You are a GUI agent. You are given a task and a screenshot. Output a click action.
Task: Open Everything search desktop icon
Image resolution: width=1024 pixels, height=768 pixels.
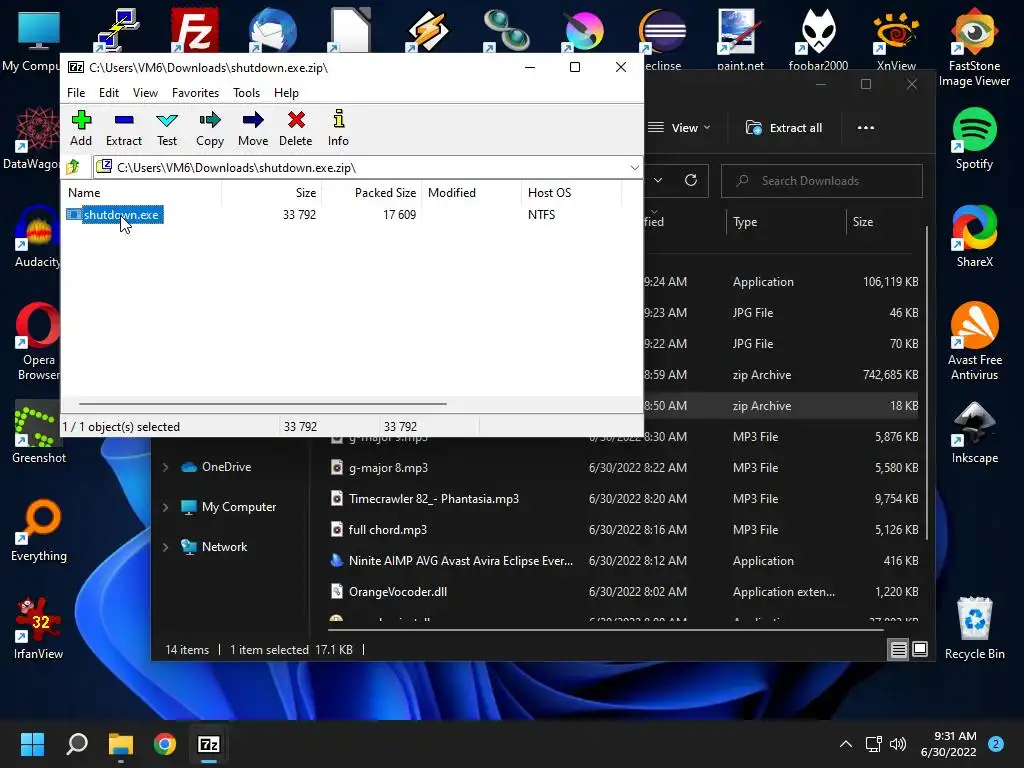pos(39,530)
